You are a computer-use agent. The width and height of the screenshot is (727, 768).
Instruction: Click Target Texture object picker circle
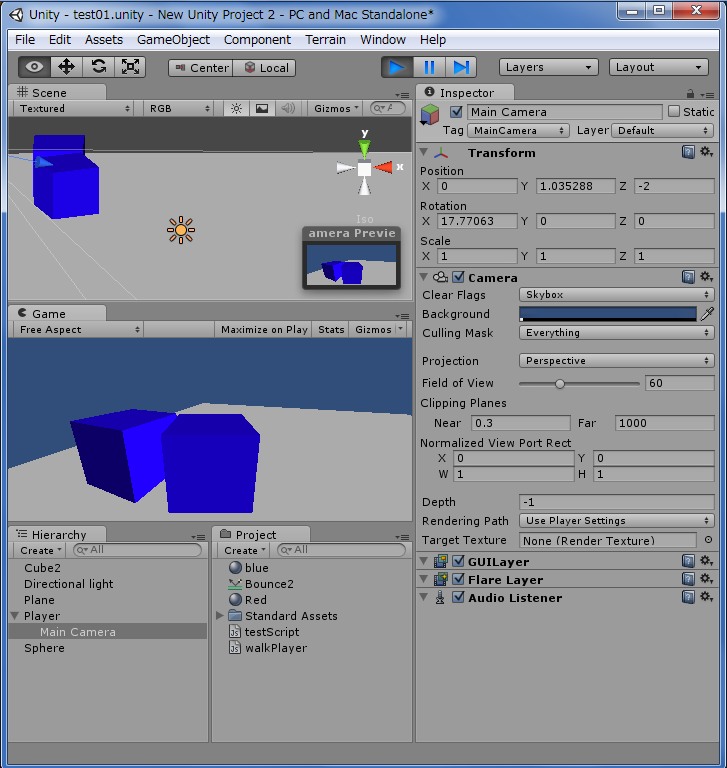[x=708, y=540]
